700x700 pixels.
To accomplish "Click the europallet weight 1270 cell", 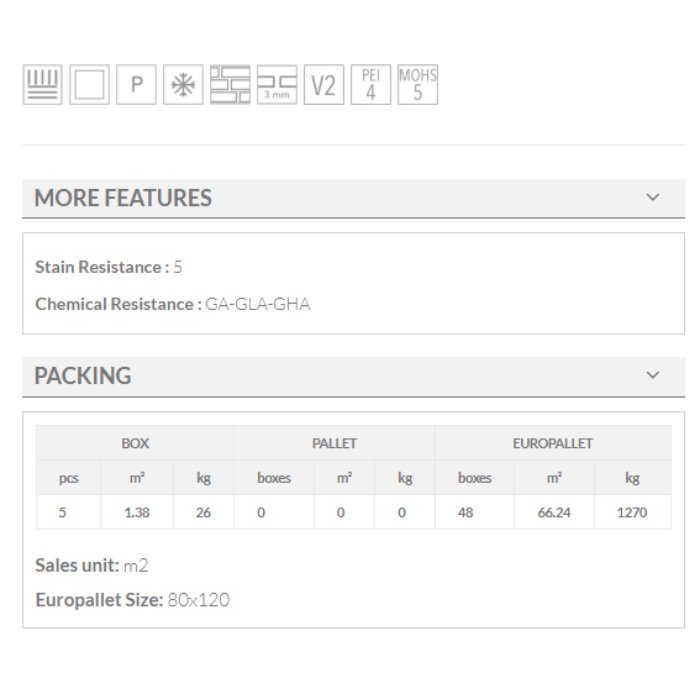I will (x=632, y=513).
